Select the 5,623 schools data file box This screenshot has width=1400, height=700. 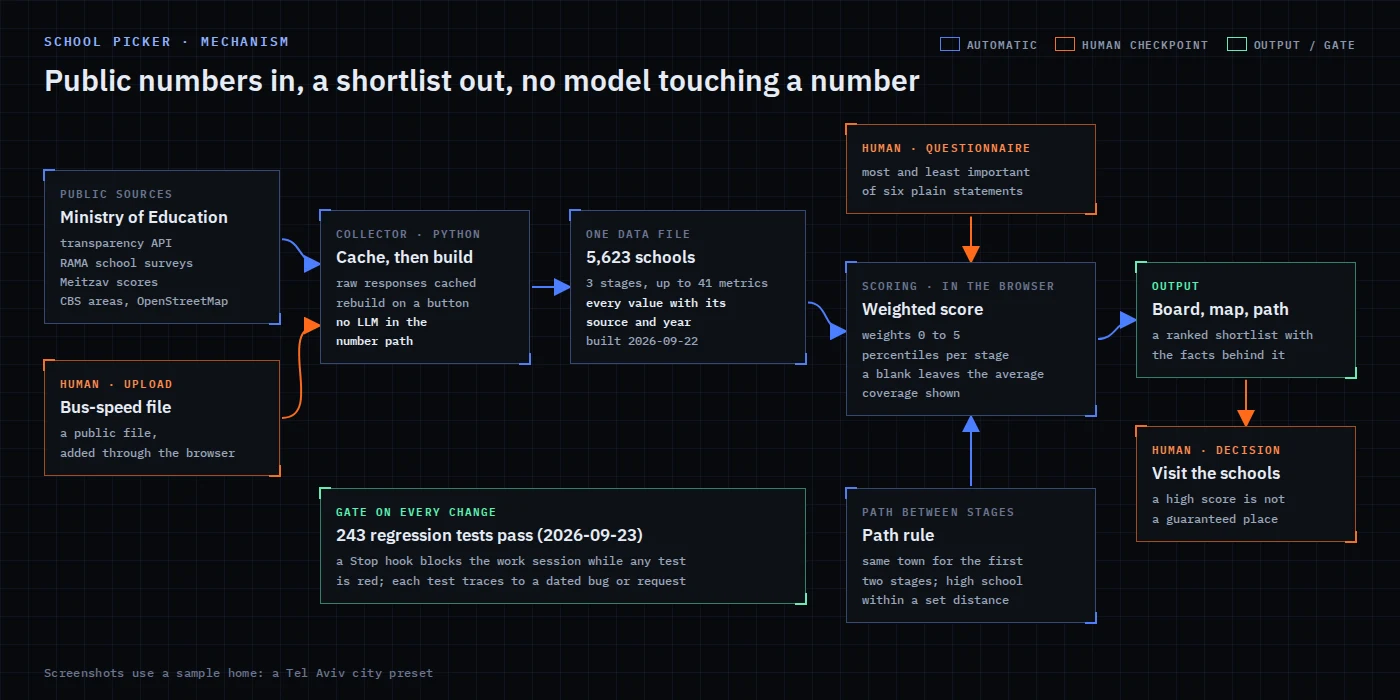[688, 287]
